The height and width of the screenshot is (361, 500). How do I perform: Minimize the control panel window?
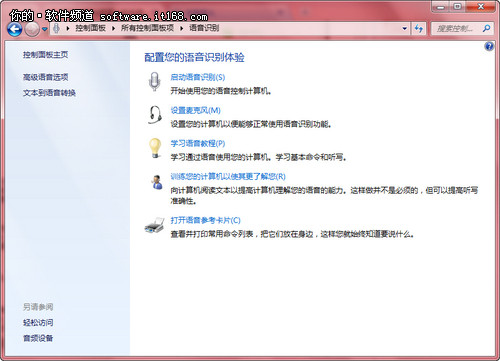point(441,7)
